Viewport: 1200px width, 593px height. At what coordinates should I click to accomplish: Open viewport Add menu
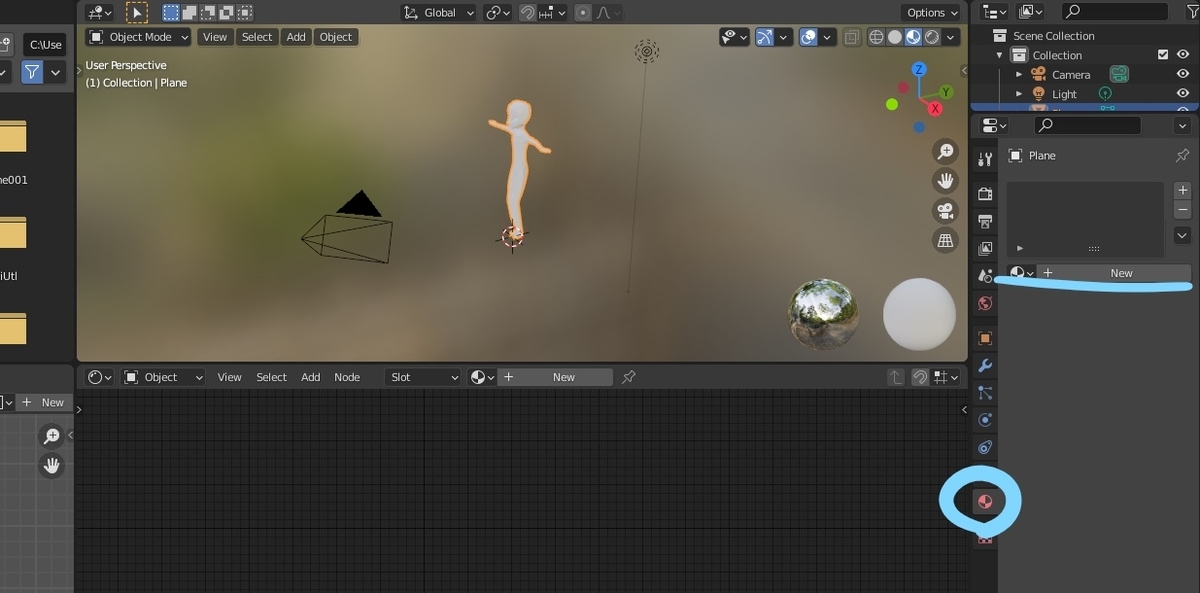click(x=296, y=37)
